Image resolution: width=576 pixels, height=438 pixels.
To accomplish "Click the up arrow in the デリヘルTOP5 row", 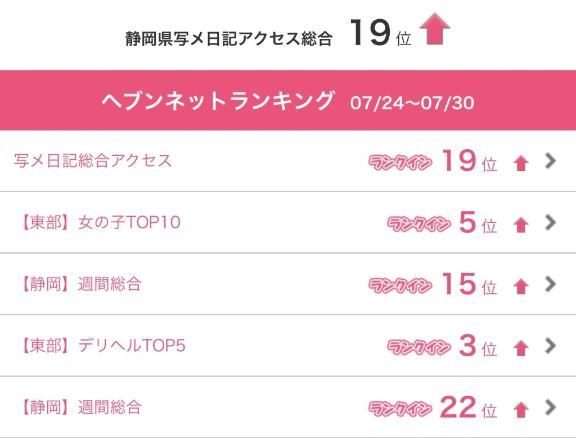I will 521,348.
